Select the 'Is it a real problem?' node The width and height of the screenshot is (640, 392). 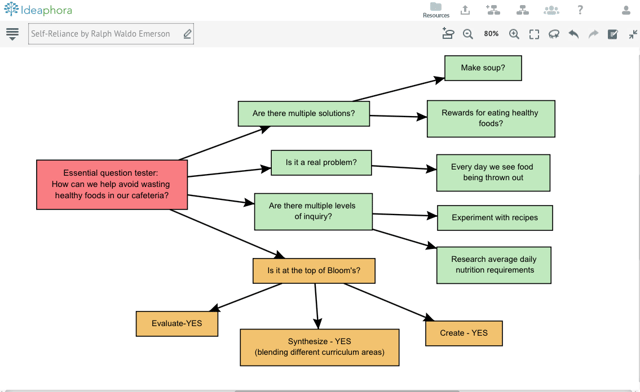click(321, 163)
